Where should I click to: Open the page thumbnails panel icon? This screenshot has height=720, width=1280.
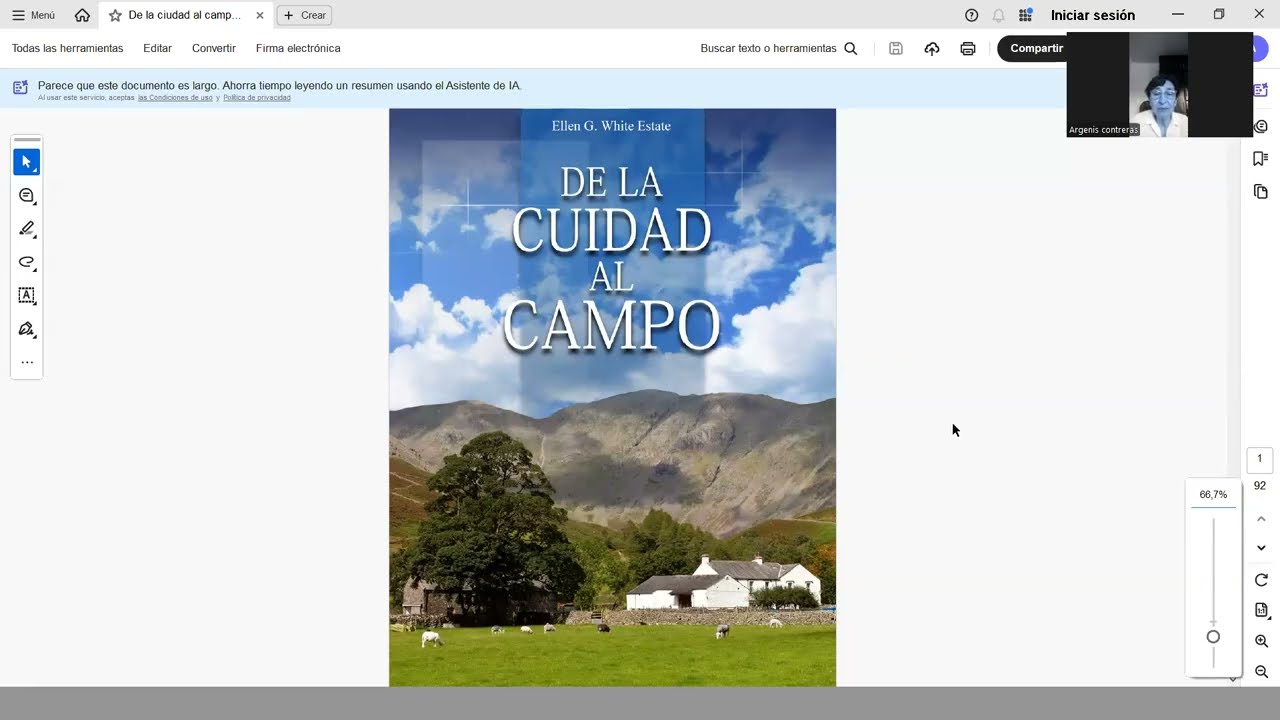[1260, 191]
